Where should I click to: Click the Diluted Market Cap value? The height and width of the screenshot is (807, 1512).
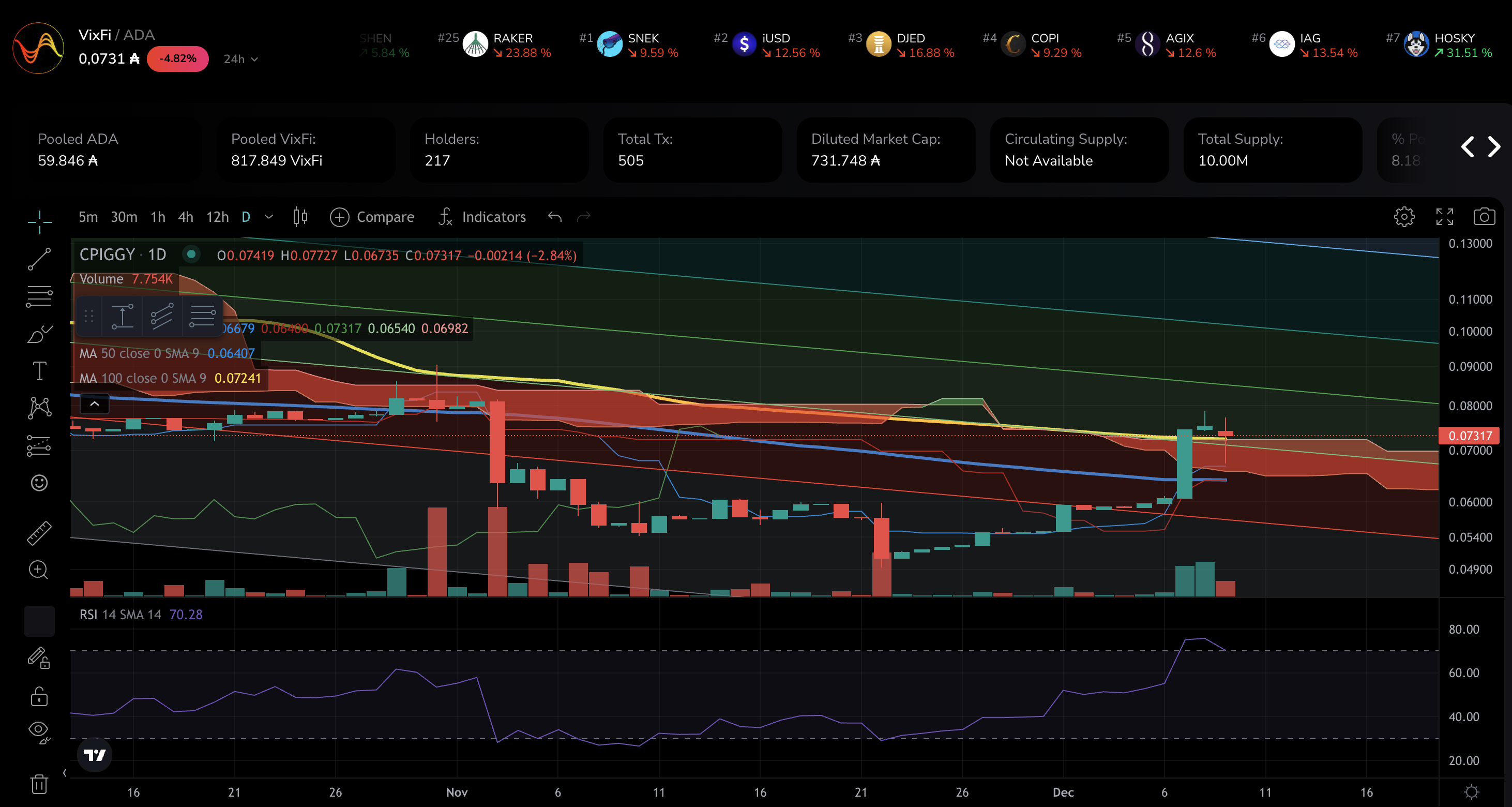click(846, 161)
